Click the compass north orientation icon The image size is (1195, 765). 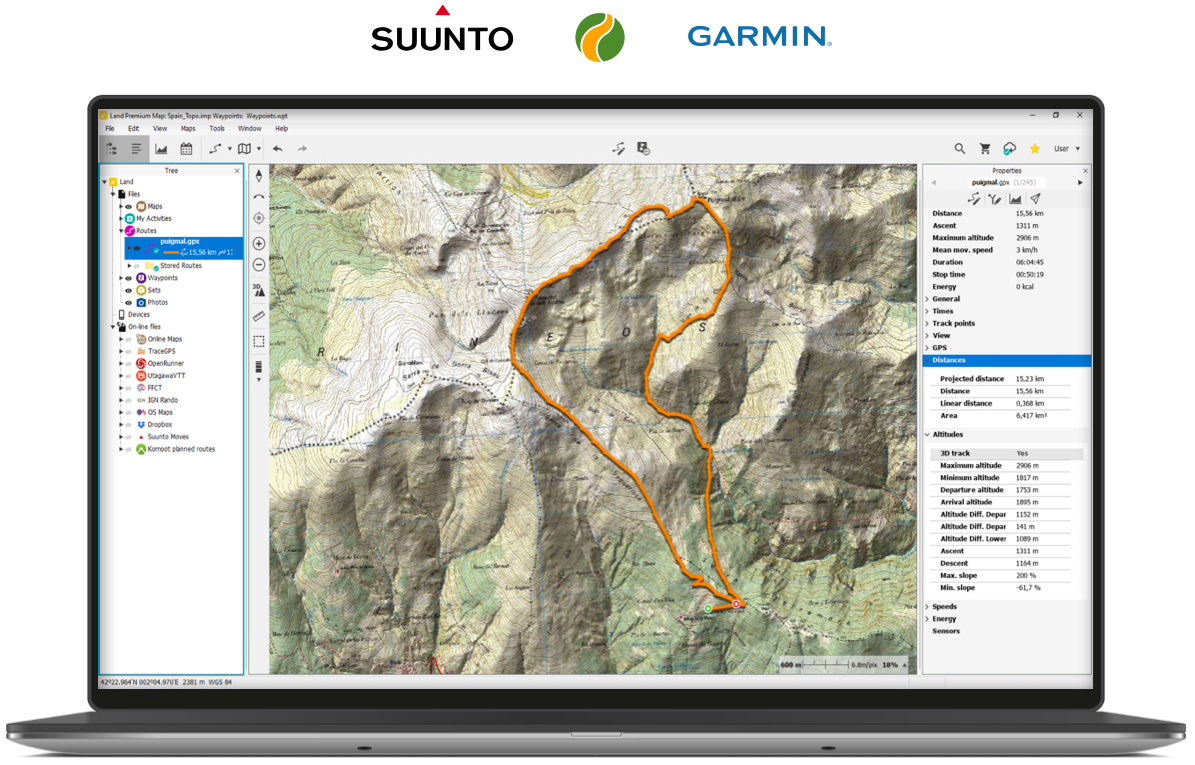[259, 176]
